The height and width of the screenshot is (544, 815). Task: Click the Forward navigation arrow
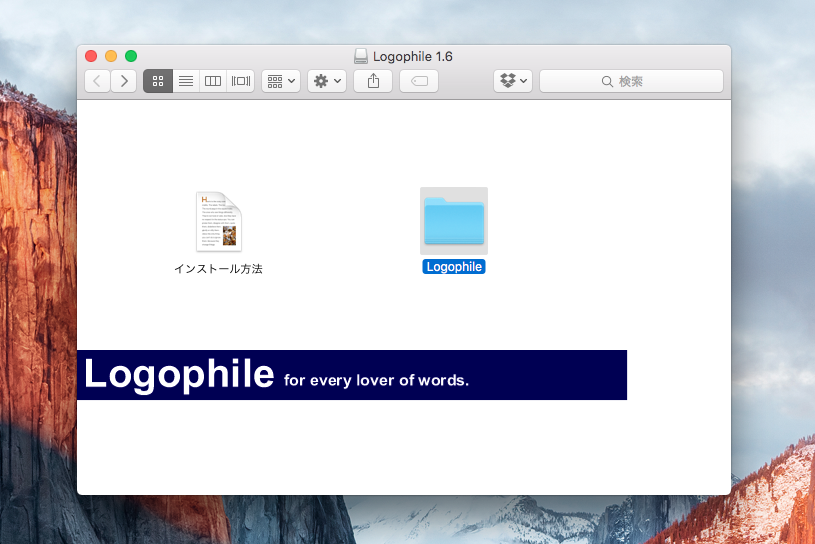coord(124,81)
